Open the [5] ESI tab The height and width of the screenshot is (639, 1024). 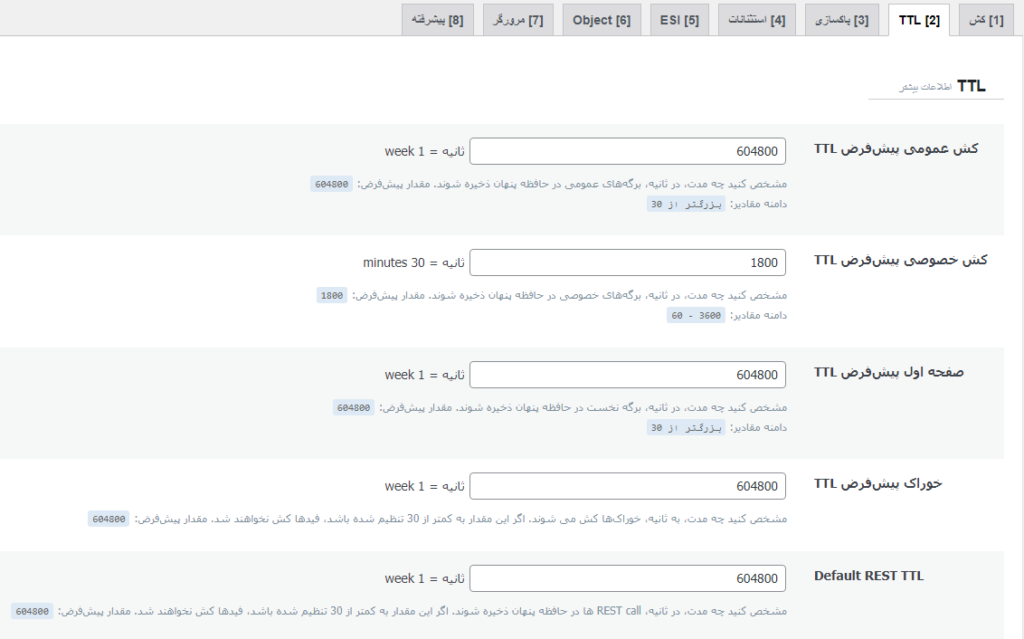[x=679, y=20]
